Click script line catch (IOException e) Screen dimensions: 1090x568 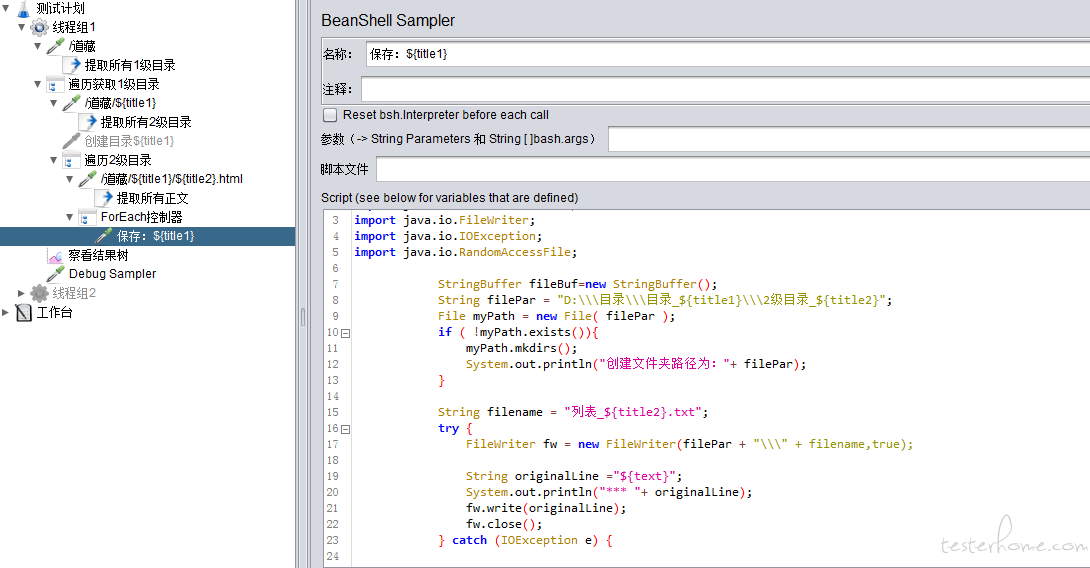(525, 540)
